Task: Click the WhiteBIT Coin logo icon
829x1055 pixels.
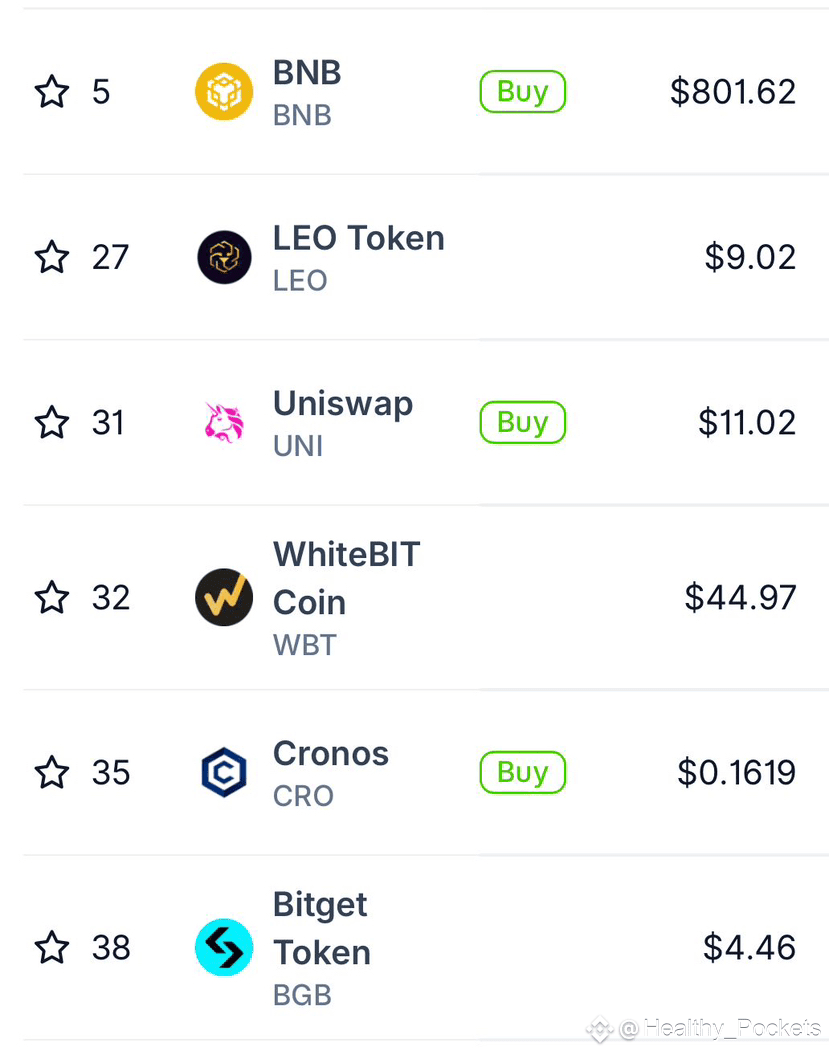Action: (x=224, y=597)
